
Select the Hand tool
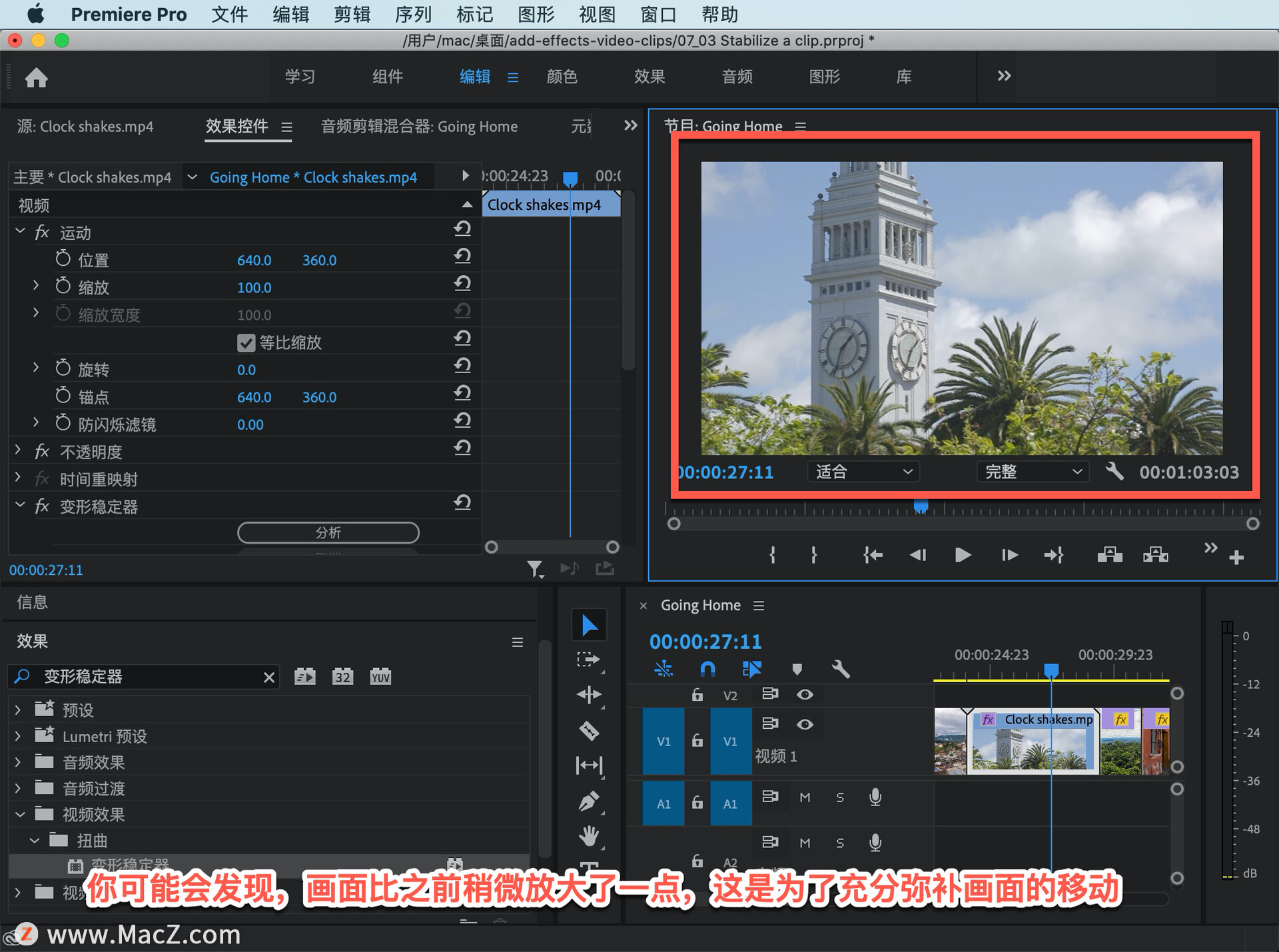[x=589, y=835]
